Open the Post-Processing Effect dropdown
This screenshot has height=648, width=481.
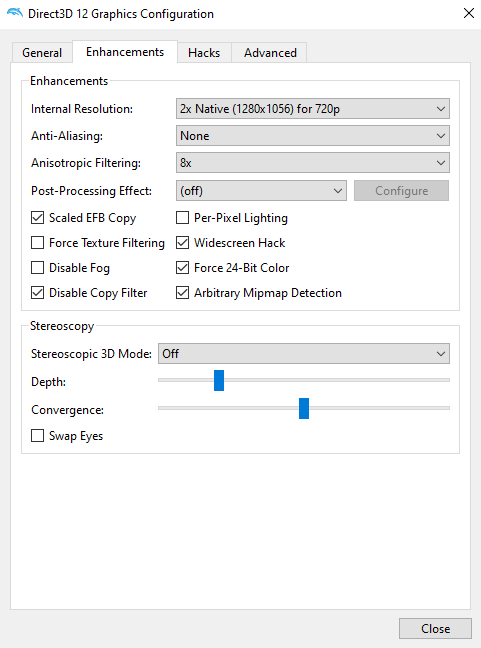click(261, 191)
